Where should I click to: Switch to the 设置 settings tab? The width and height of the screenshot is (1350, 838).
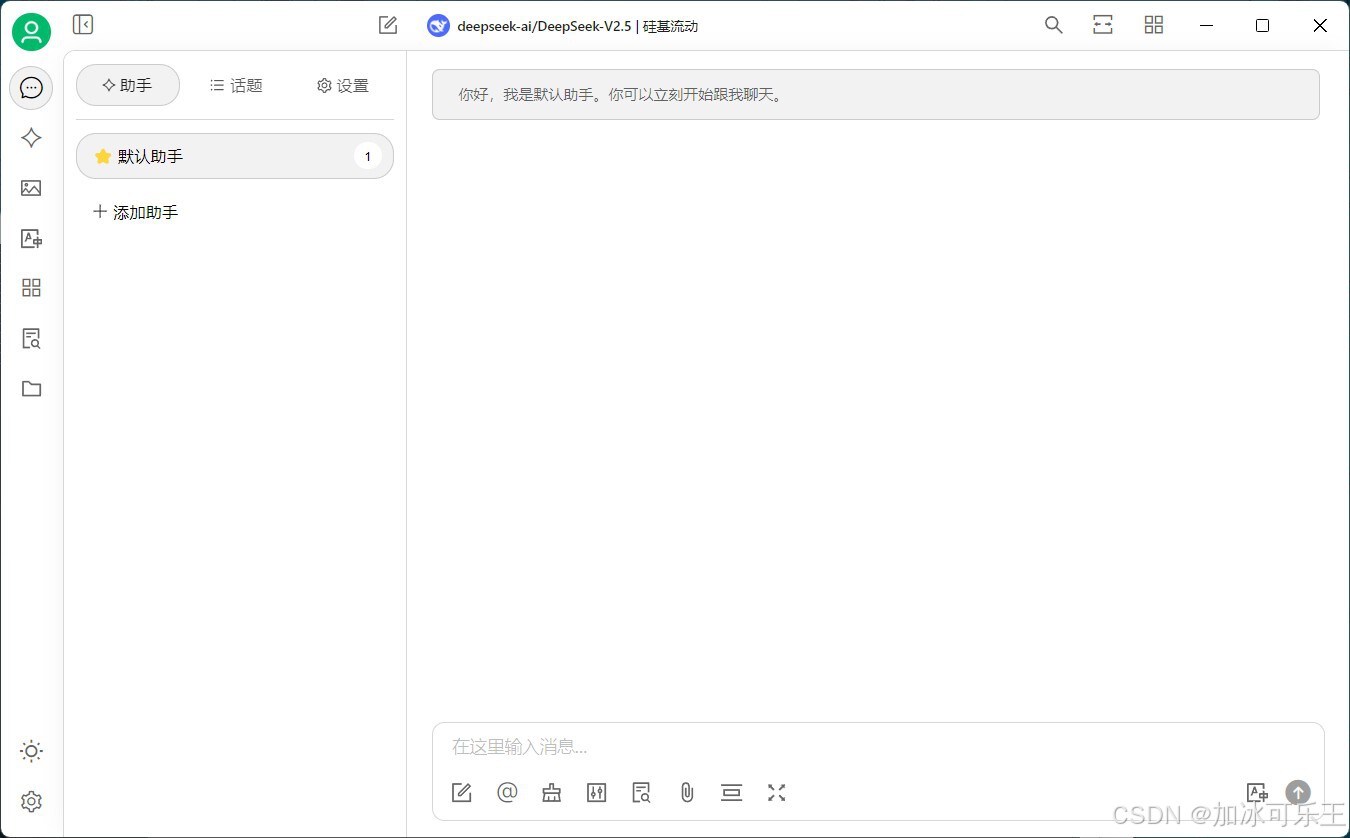click(341, 85)
